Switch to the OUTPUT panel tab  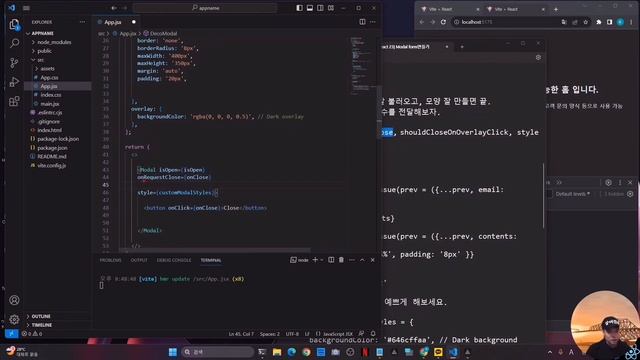coord(139,260)
